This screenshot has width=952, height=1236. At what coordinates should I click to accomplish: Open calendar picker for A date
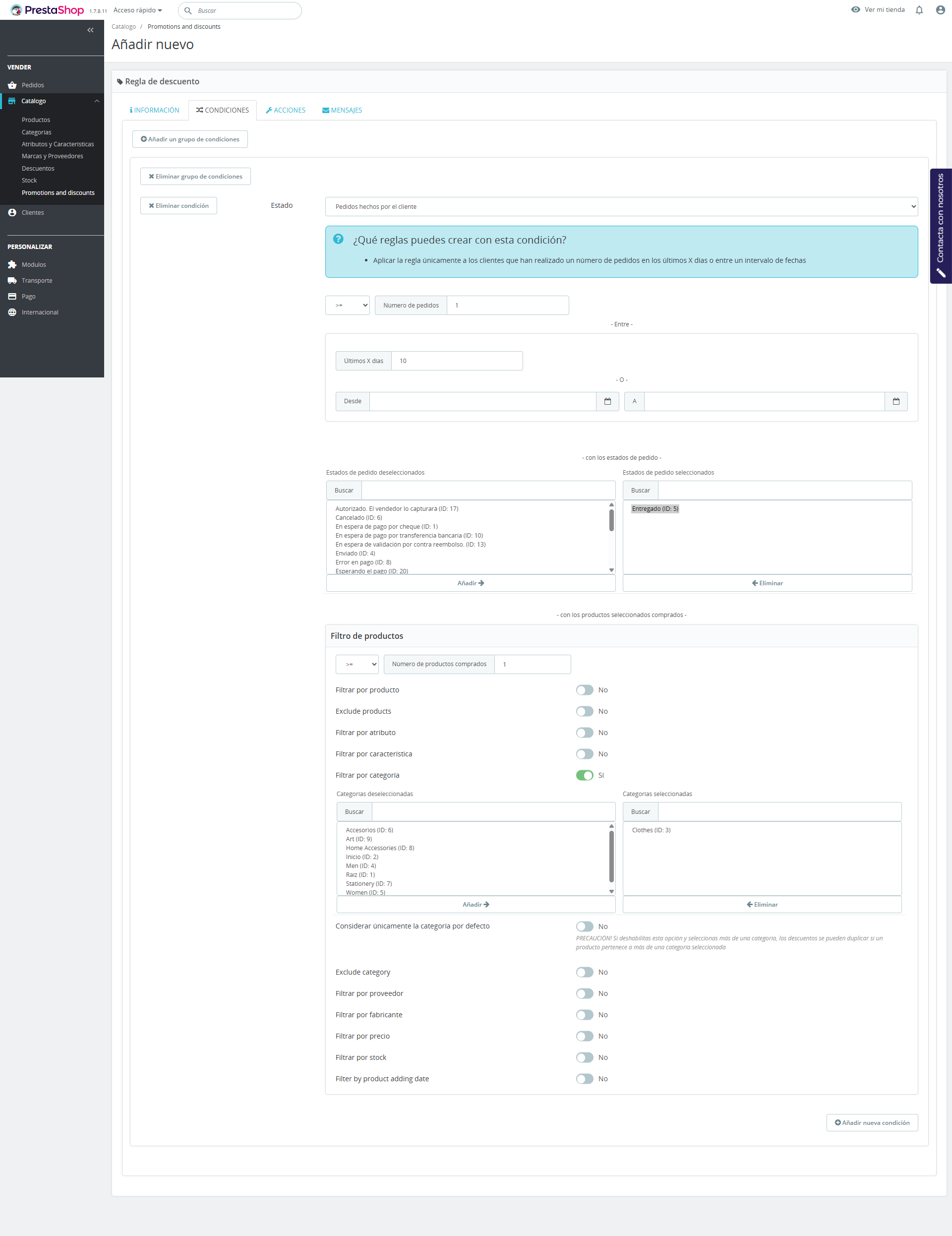(x=896, y=401)
